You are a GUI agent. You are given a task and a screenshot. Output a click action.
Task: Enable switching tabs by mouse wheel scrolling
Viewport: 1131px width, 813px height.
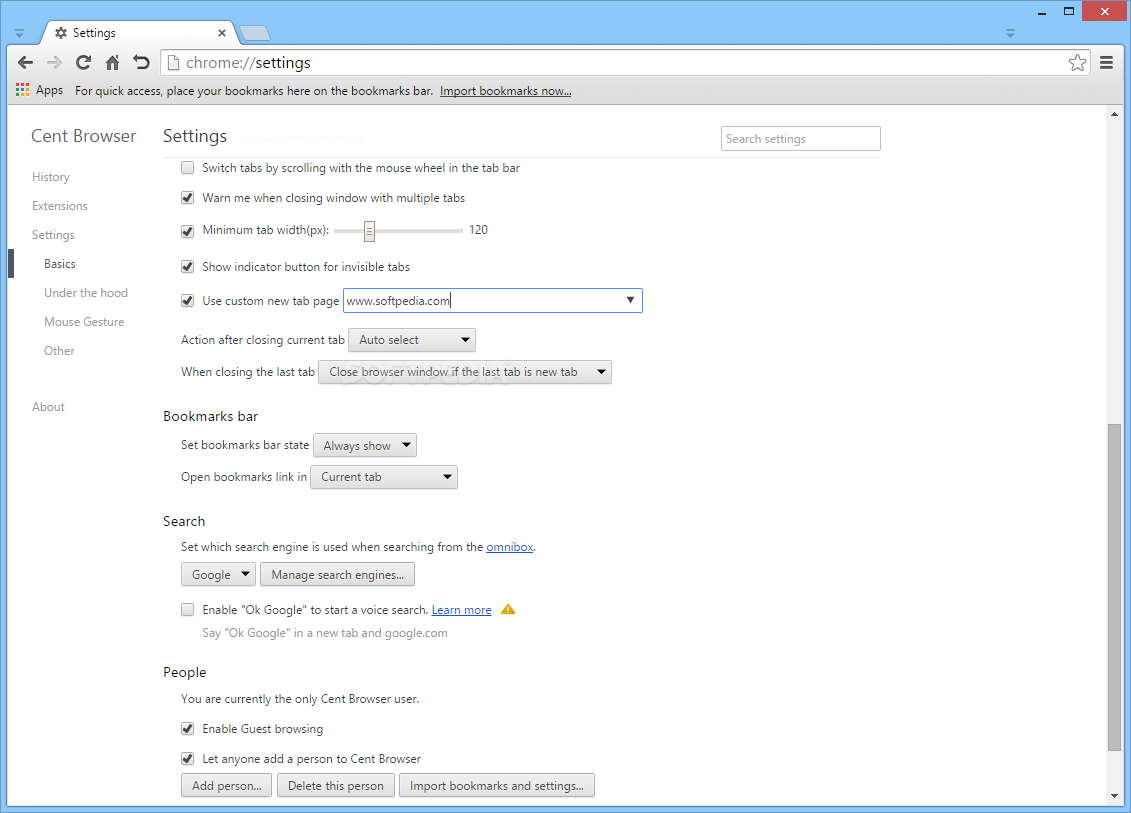point(188,167)
